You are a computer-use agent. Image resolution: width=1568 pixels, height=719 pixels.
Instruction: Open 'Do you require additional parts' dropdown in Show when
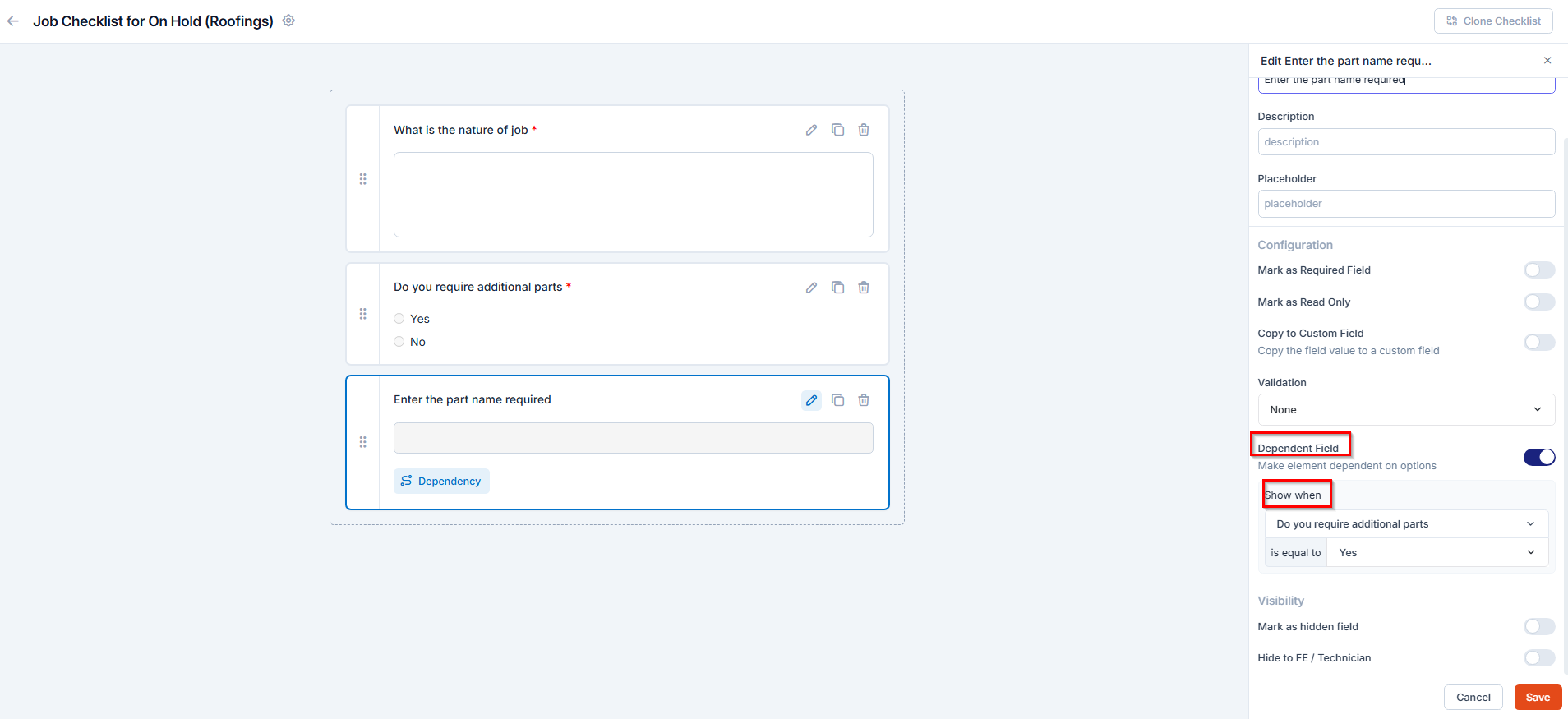[x=1406, y=524]
